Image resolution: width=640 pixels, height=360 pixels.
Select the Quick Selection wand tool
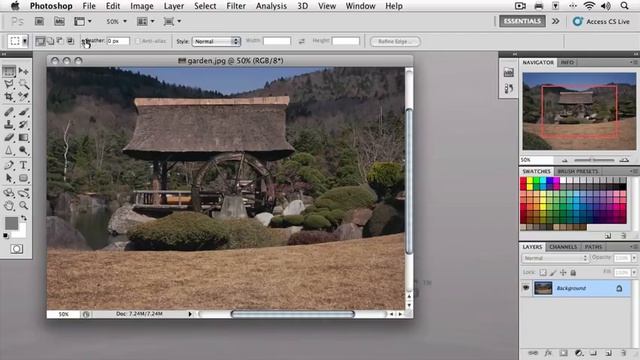(x=23, y=84)
